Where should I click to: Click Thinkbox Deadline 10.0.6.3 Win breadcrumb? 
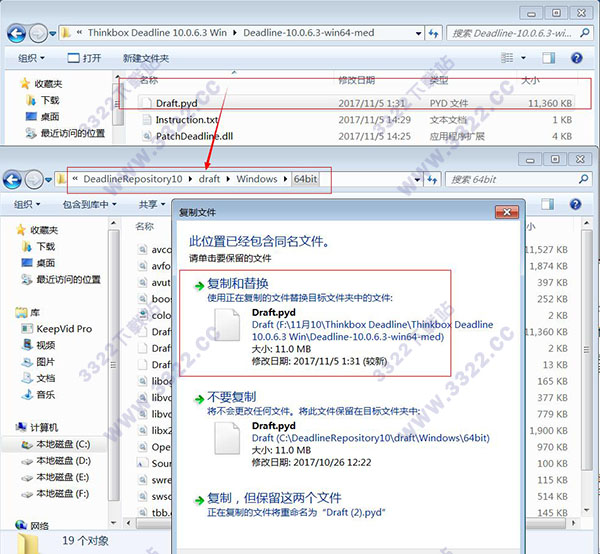(x=157, y=33)
